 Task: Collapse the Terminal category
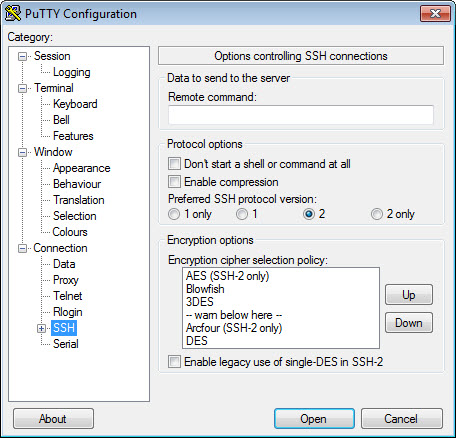pos(22,88)
